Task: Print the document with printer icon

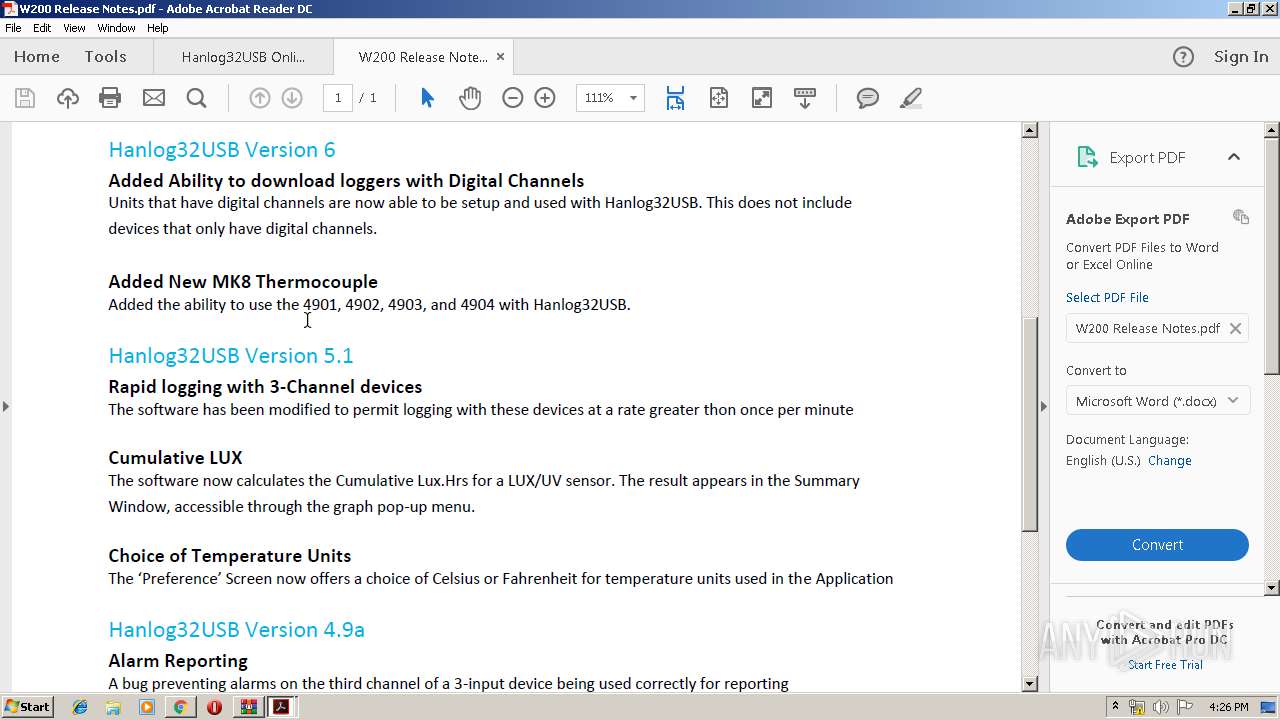Action: [x=110, y=98]
